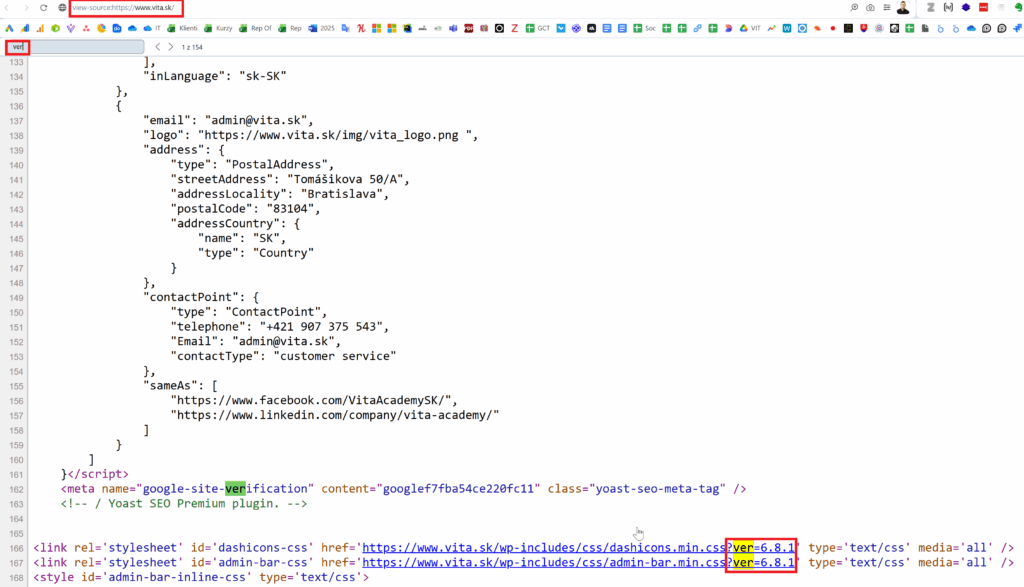The width and height of the screenshot is (1024, 587).
Task: Open the 2025 Word bookmark
Action: (x=321, y=29)
